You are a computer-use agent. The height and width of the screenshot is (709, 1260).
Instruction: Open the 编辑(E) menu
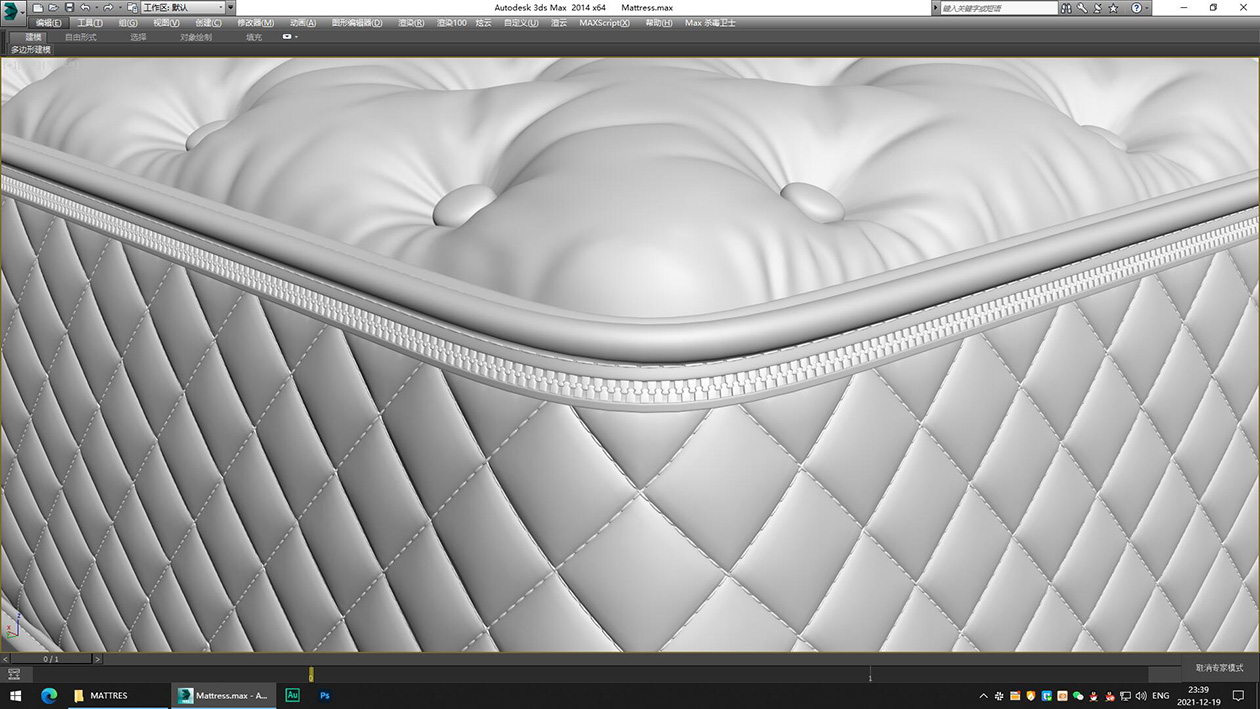(x=49, y=23)
